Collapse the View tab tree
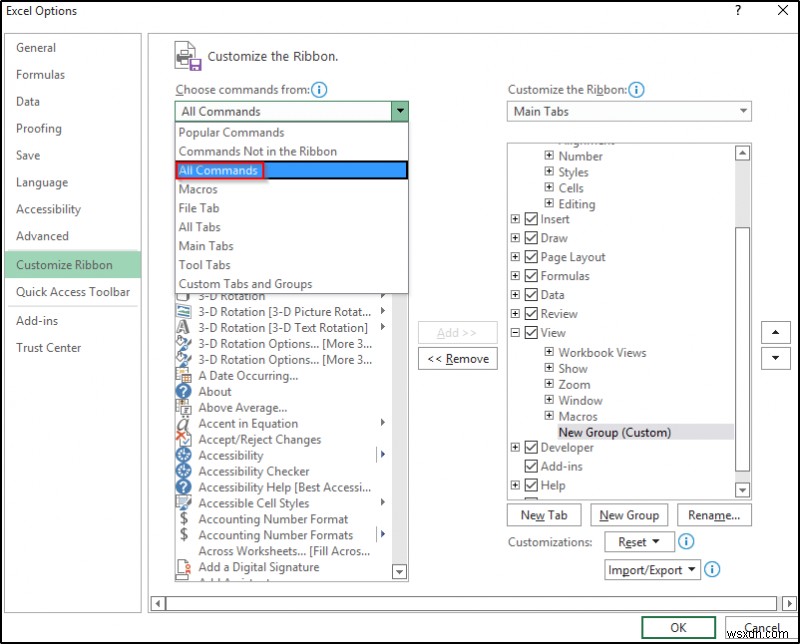Image resolution: width=800 pixels, height=644 pixels. [x=515, y=332]
